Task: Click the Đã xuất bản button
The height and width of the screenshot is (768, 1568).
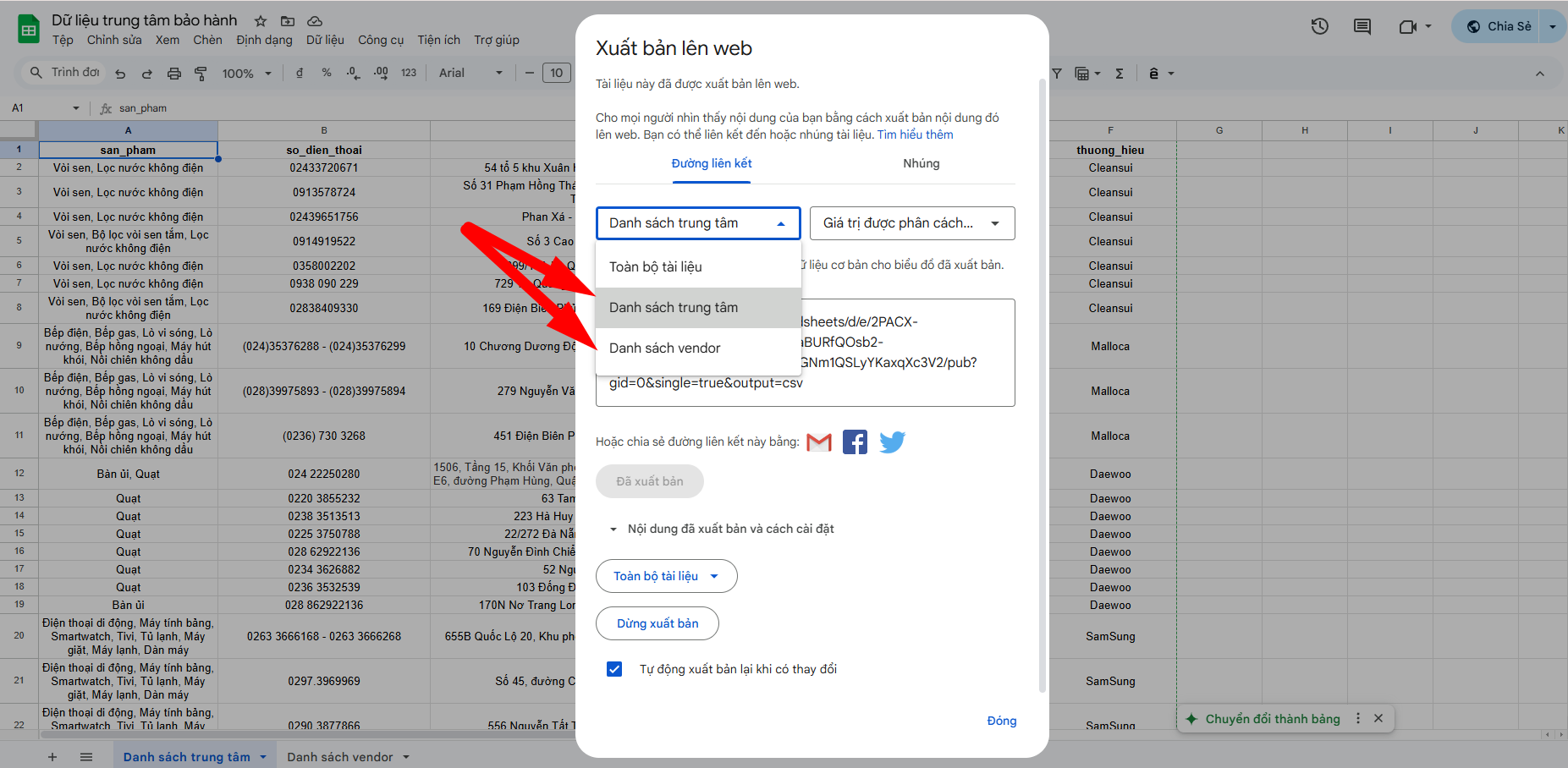Action: 650,481
